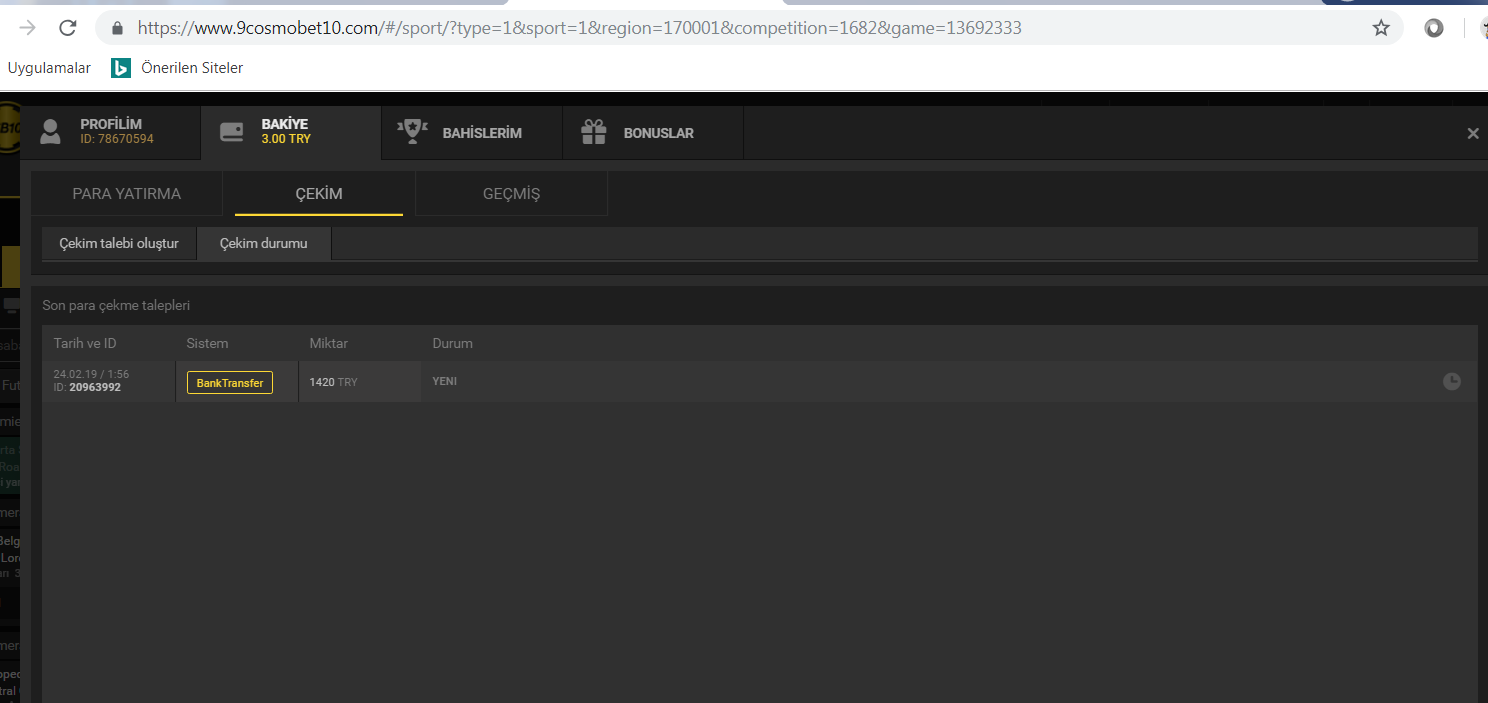Click Çekim talebi oluştur
The image size is (1488, 703).
point(119,243)
